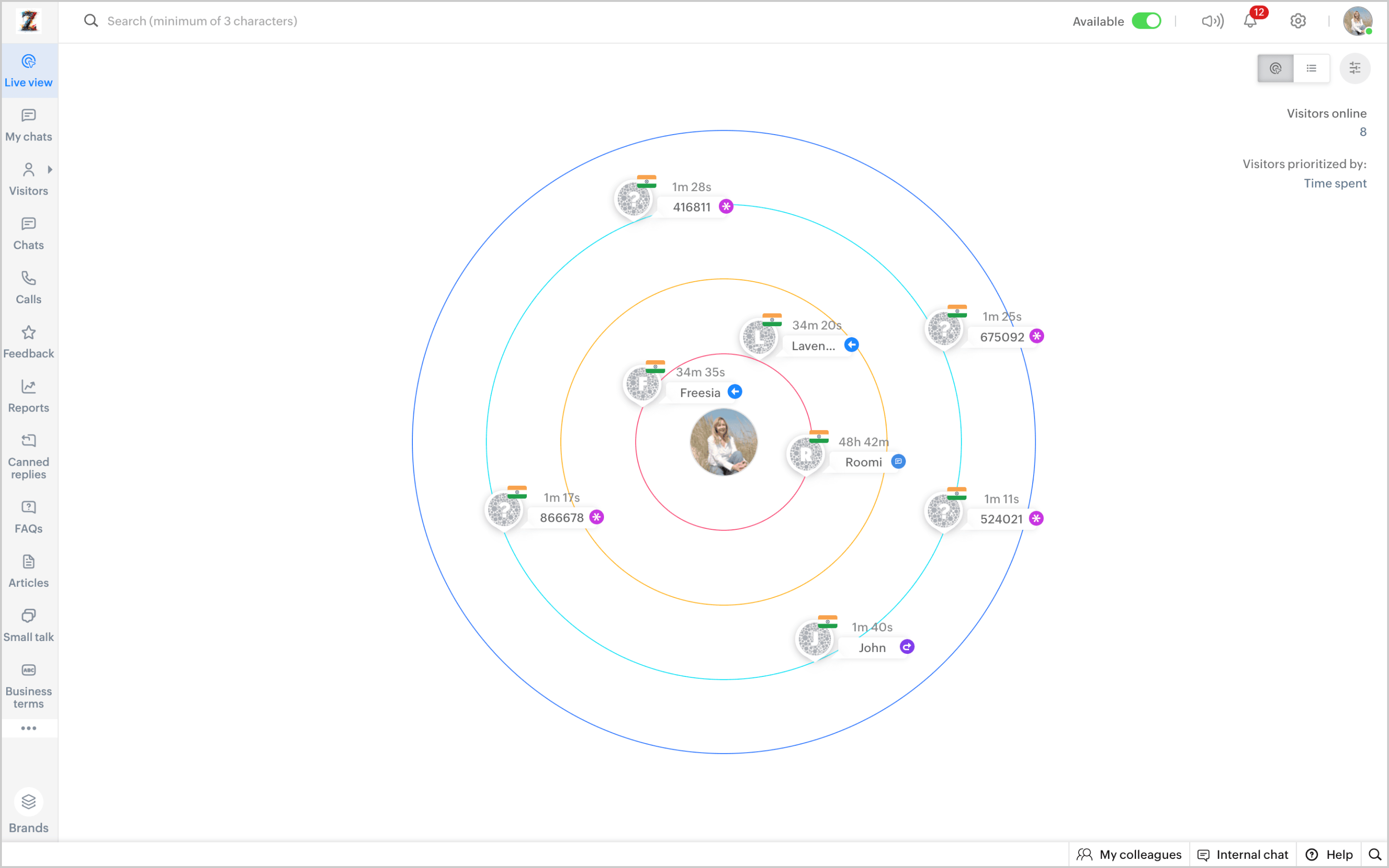
Task: Go to Reports section
Action: (29, 396)
